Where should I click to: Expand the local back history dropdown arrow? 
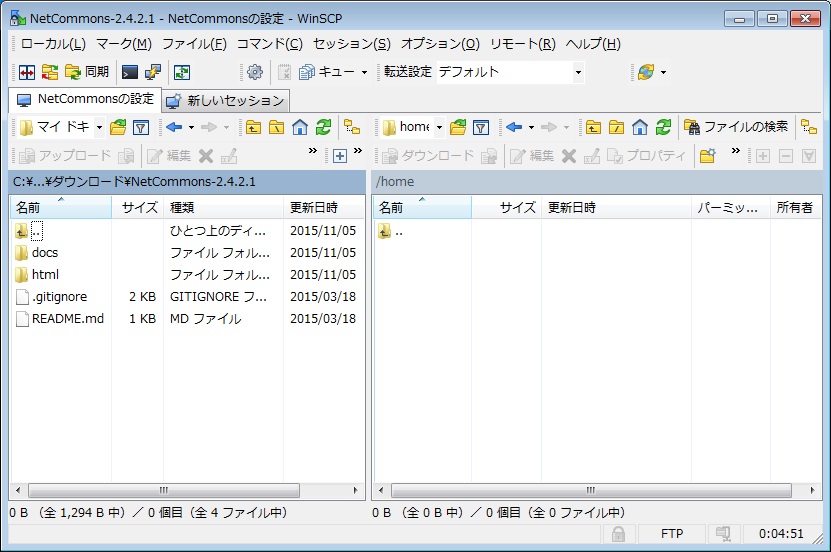(x=191, y=127)
